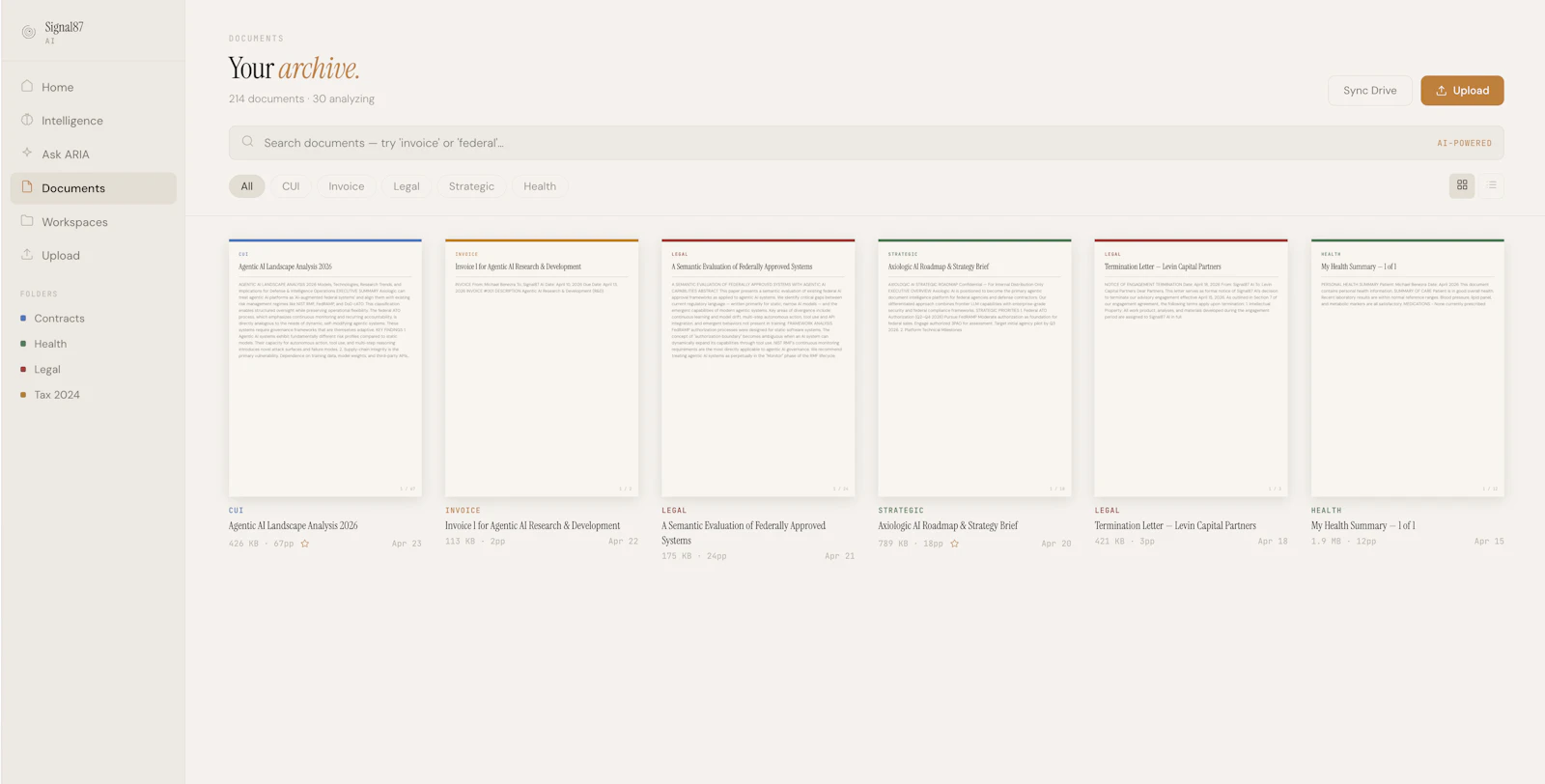Click the blue Contracts folder dot
The height and width of the screenshot is (784, 1545).
[x=23, y=318]
